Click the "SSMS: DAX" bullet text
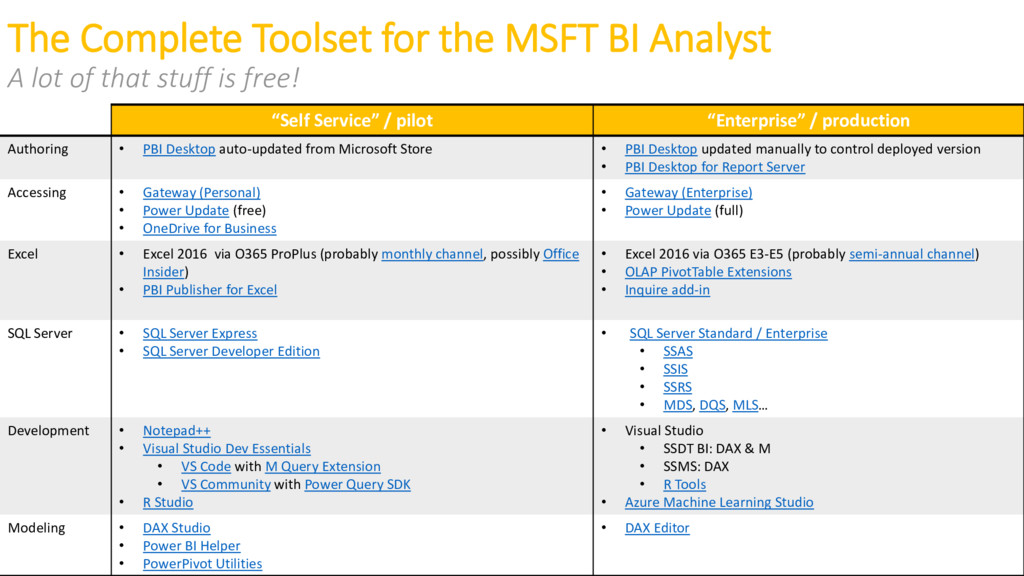The height and width of the screenshot is (576, 1024). 696,466
